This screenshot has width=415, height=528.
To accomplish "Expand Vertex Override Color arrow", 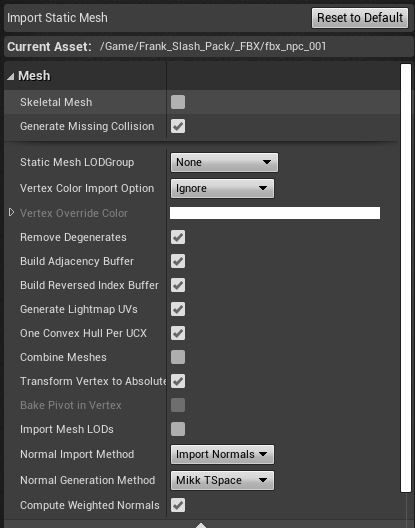I will pos(11,212).
